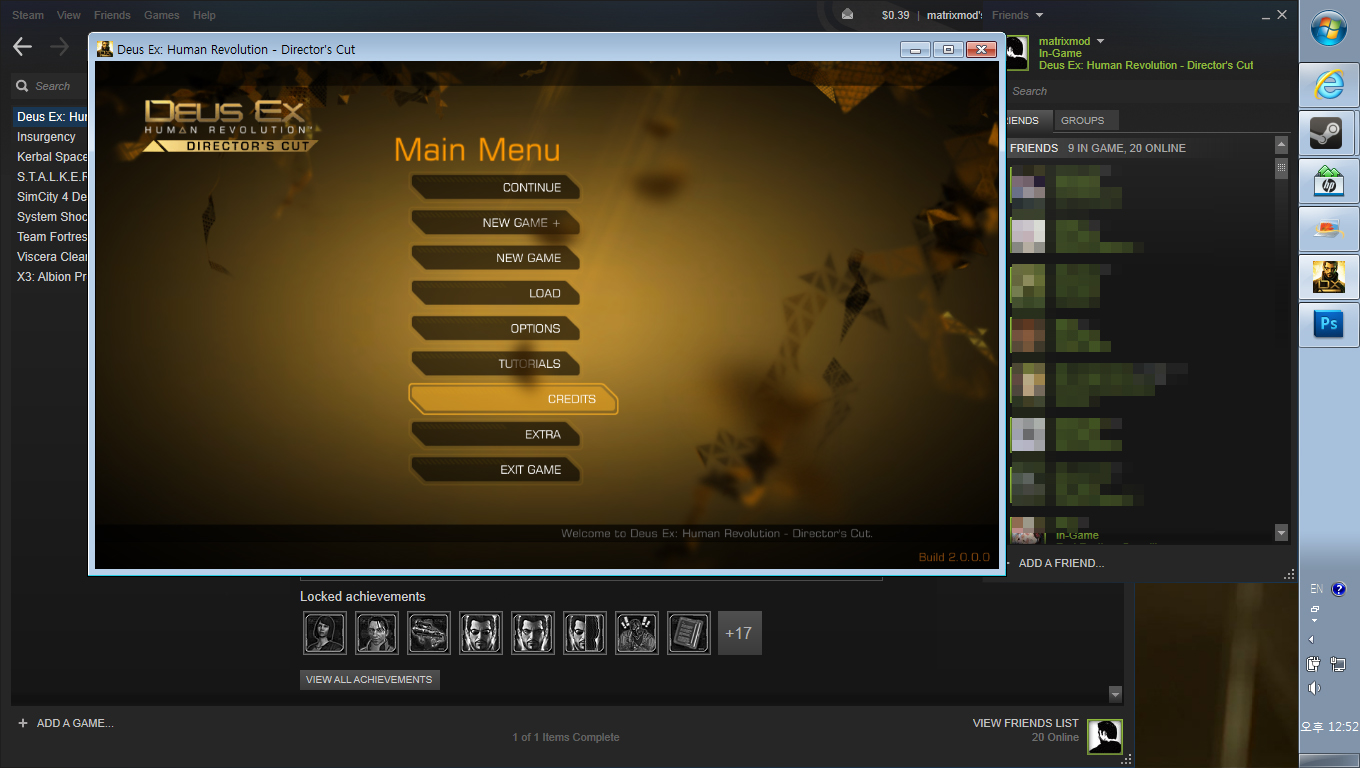Open the HP app on the taskbar
The image size is (1360, 768).
(x=1329, y=181)
